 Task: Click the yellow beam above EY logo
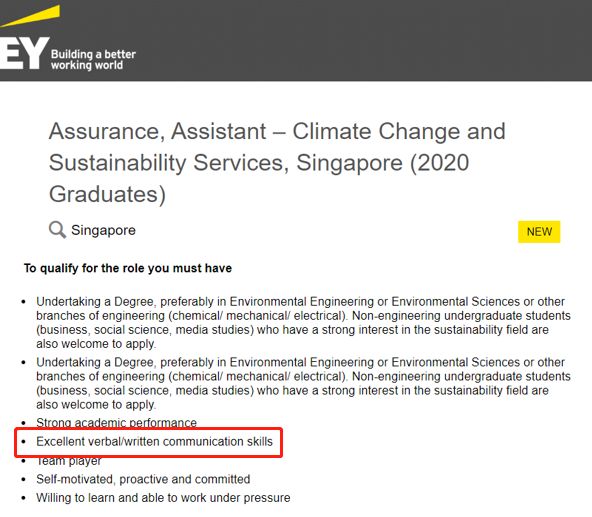point(30,16)
